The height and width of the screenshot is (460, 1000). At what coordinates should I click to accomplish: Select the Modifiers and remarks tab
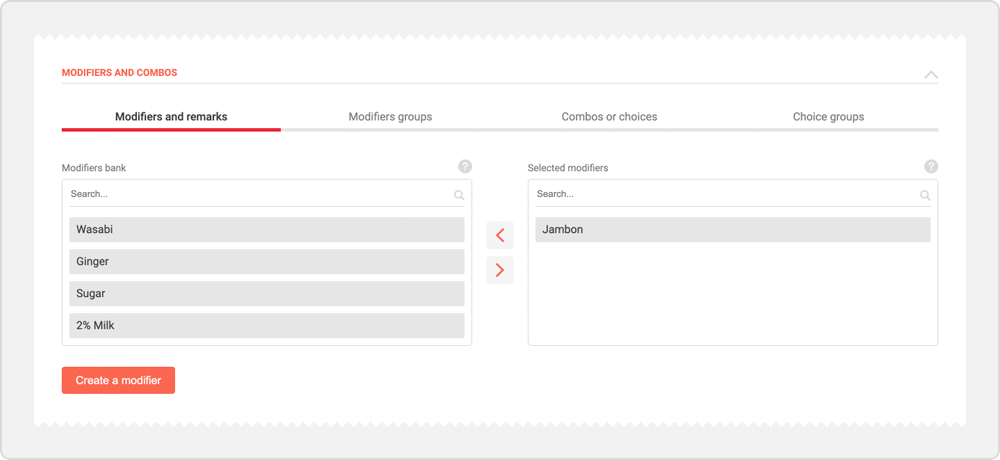171,117
